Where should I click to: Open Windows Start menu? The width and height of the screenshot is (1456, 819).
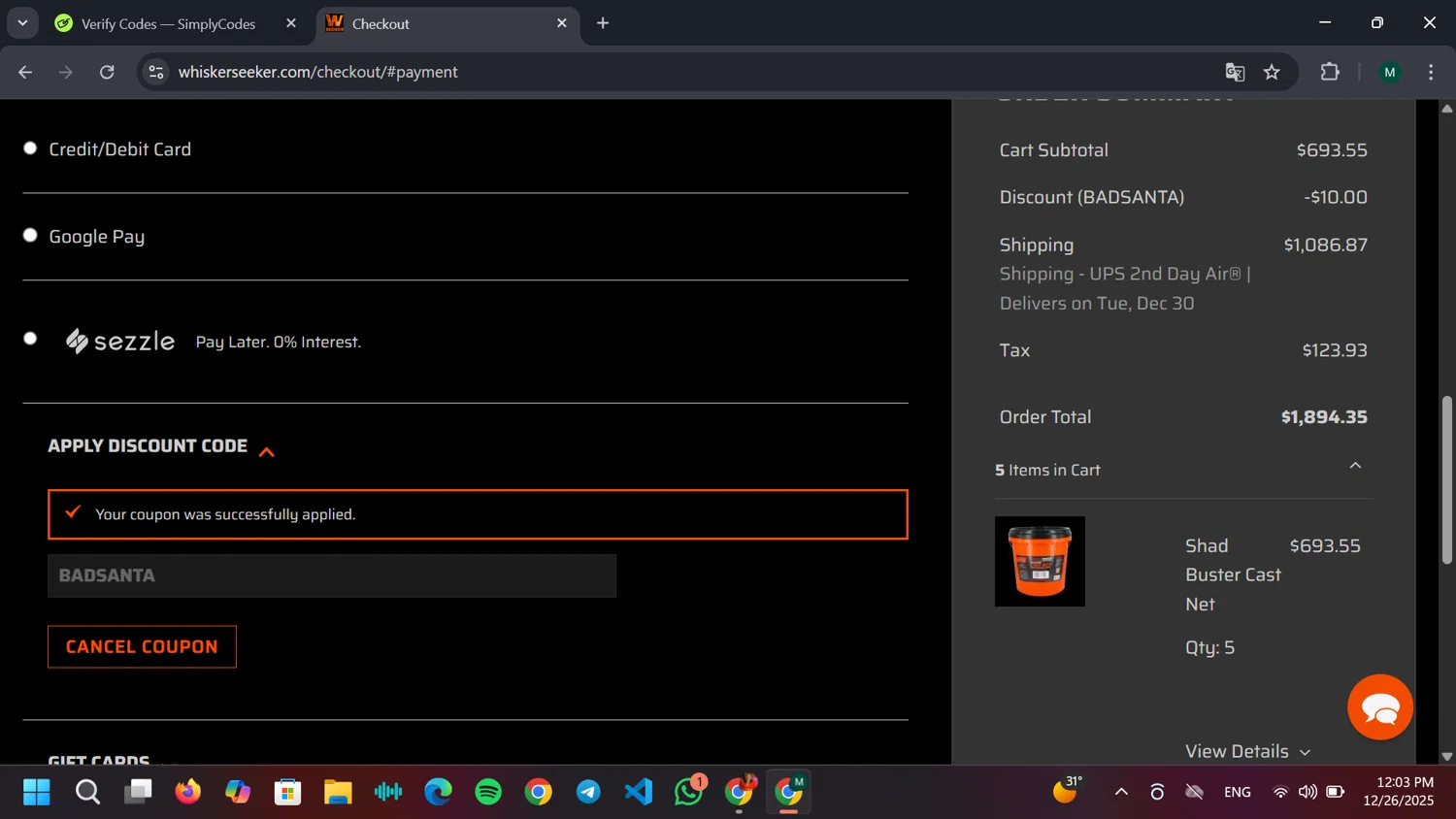[x=37, y=792]
